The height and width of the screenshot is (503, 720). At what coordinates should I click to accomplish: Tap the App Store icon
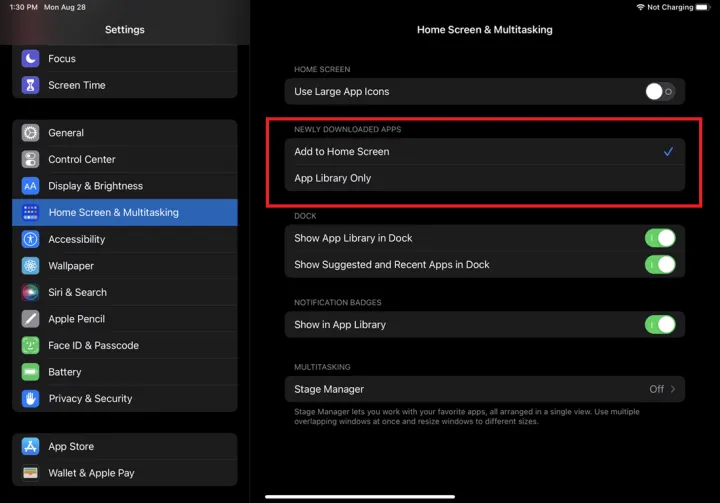click(30, 447)
